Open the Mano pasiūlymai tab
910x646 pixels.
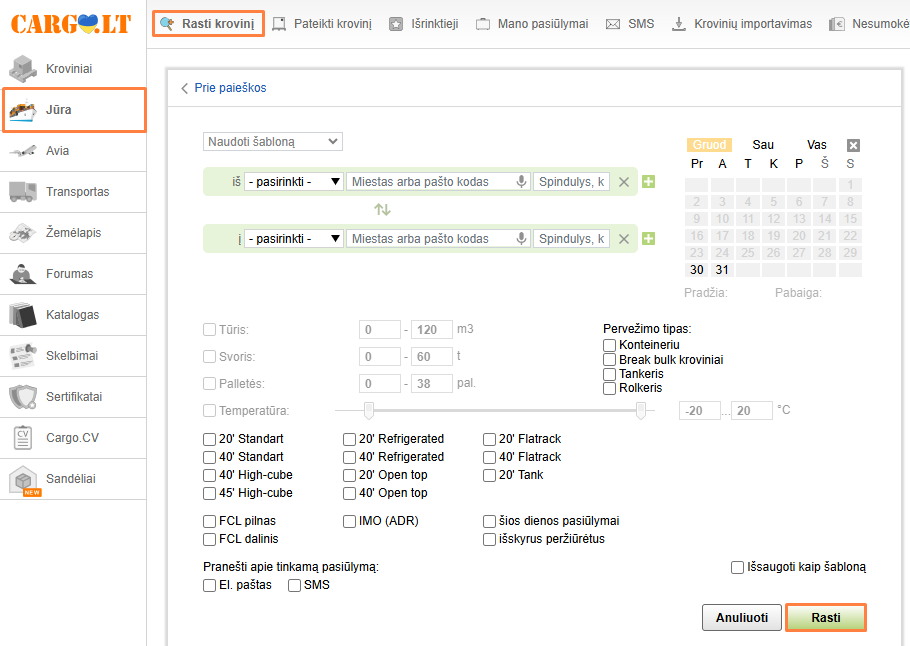pyautogui.click(x=532, y=23)
